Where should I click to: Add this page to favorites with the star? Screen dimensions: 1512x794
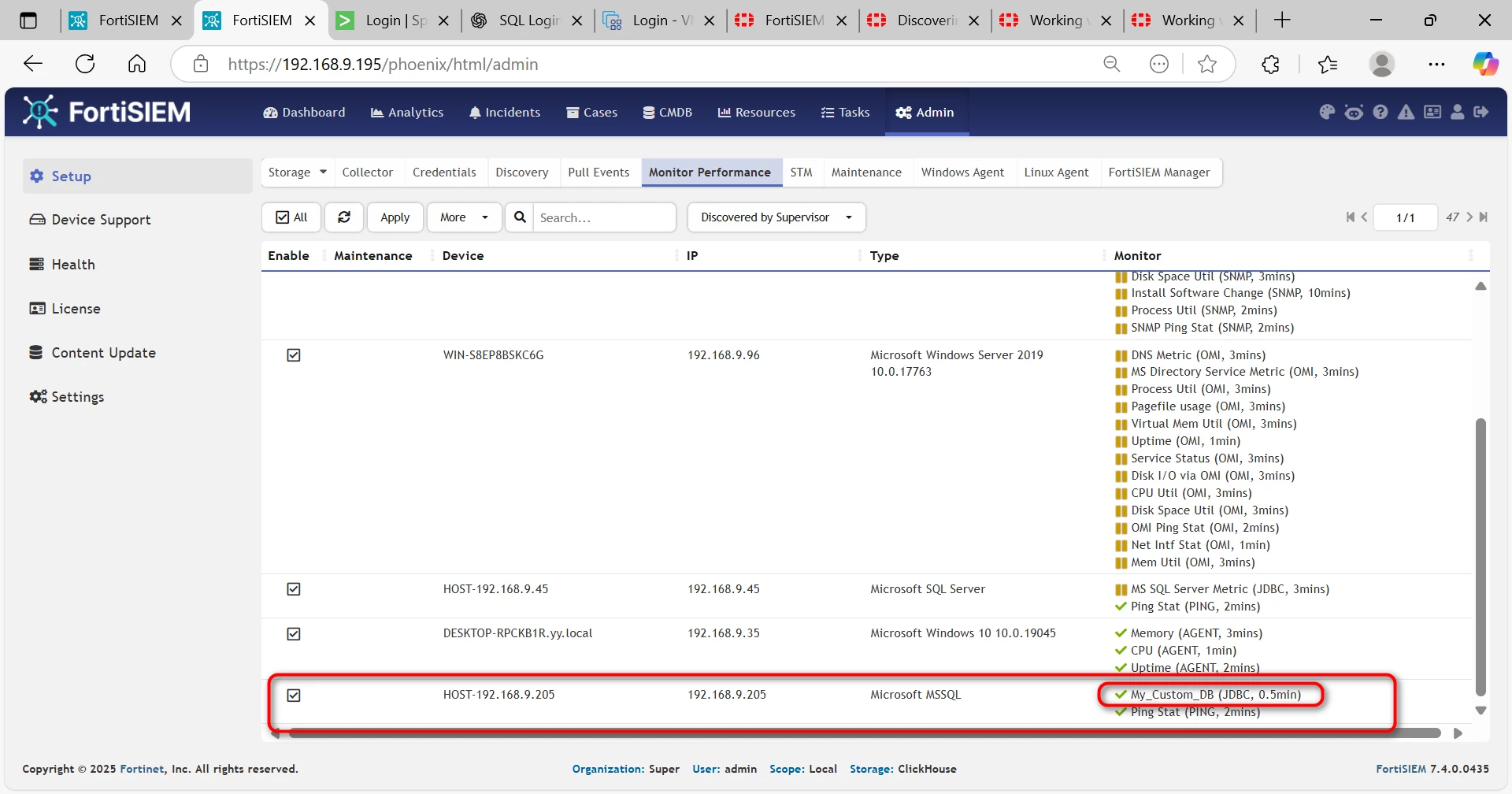(x=1207, y=64)
